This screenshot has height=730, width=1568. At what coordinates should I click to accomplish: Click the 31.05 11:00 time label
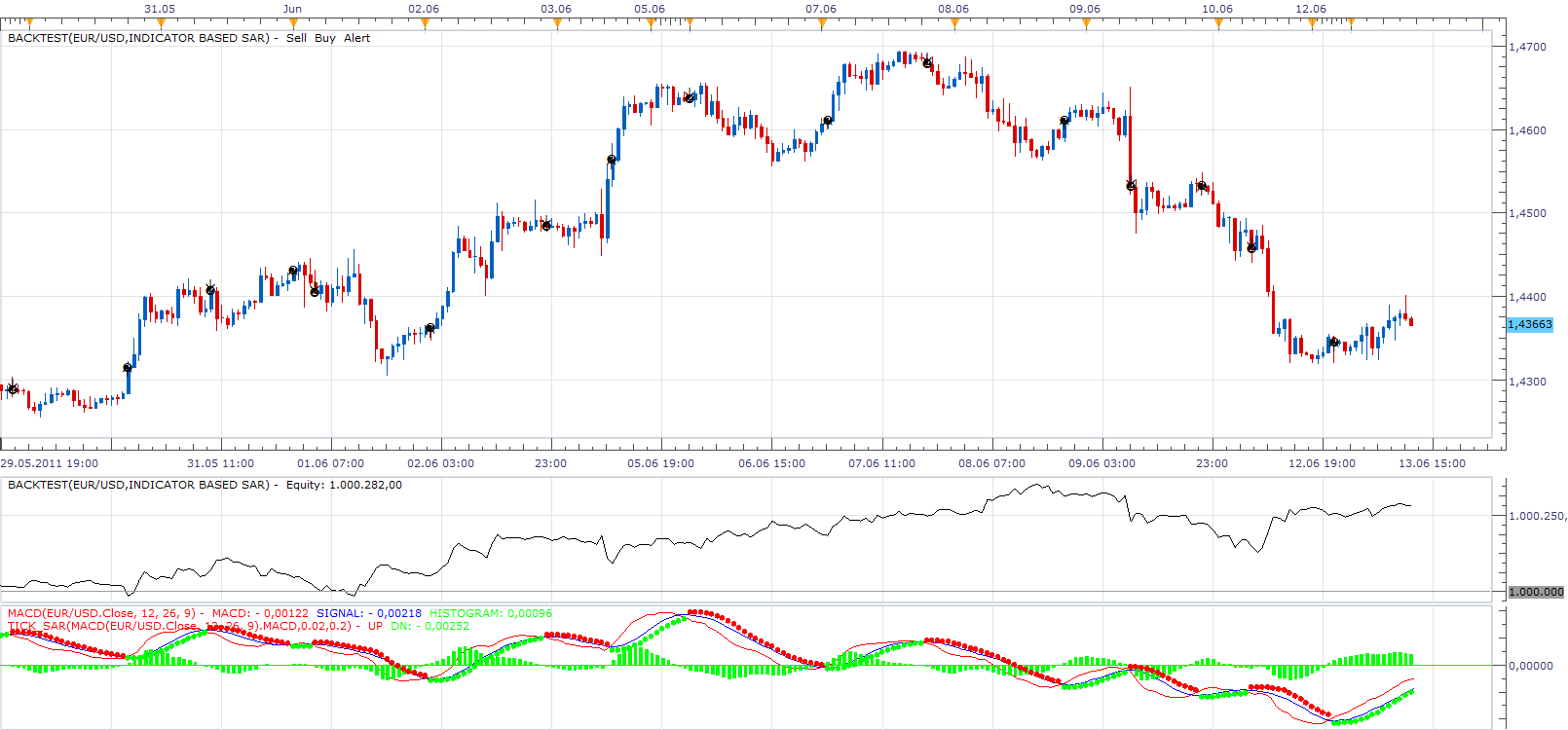[220, 463]
